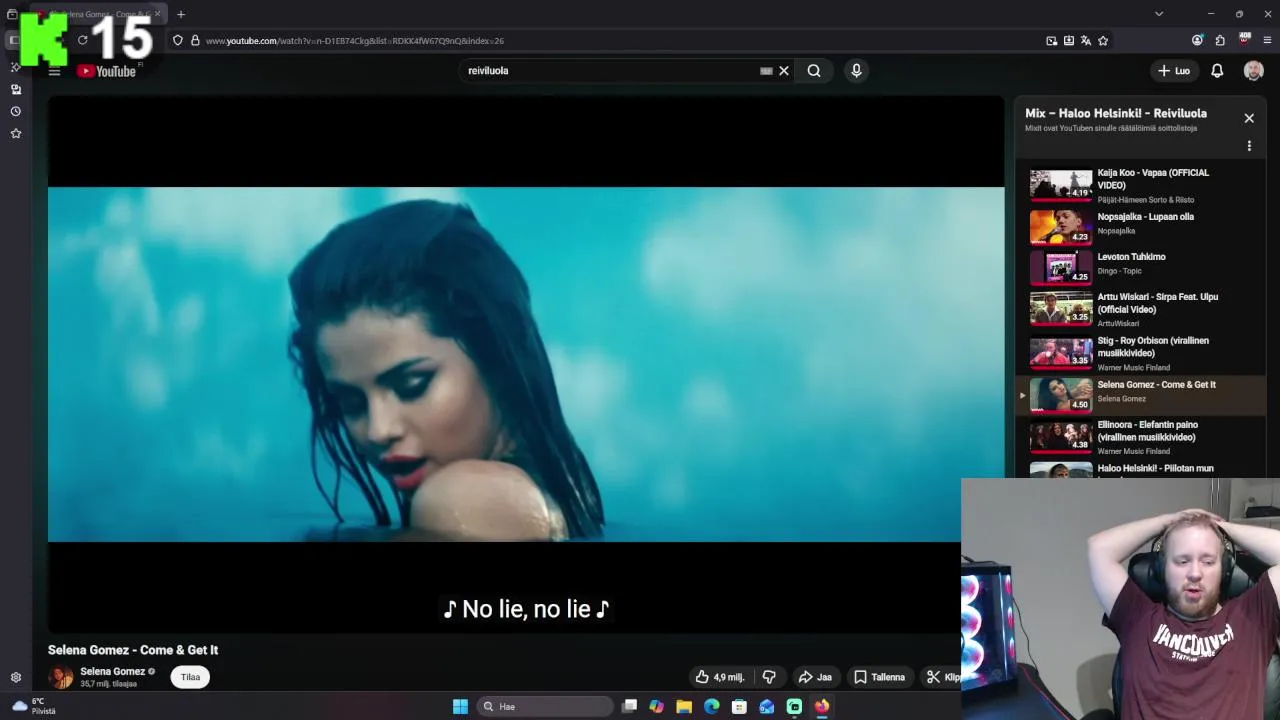Click the browser address bar URL
The height and width of the screenshot is (720, 1280).
tap(355, 41)
